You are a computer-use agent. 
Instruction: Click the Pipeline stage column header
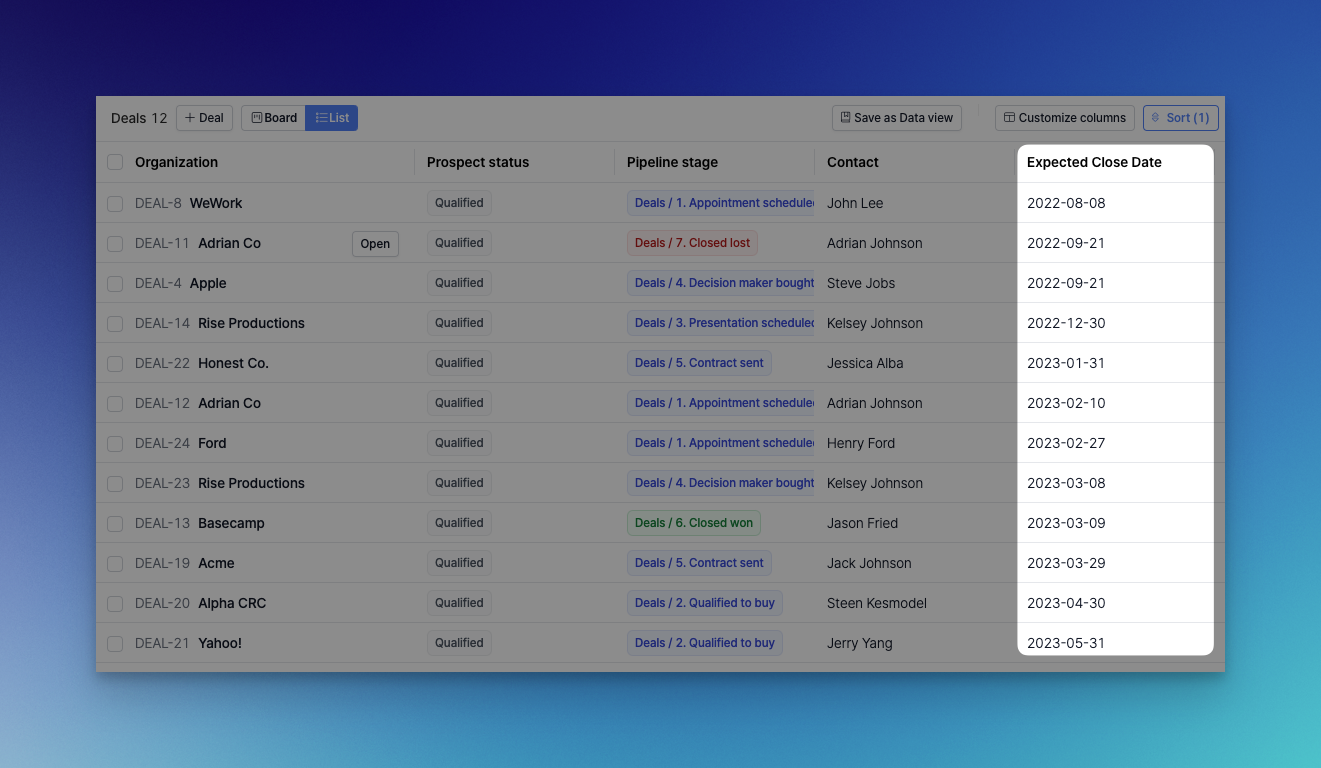pyautogui.click(x=672, y=162)
